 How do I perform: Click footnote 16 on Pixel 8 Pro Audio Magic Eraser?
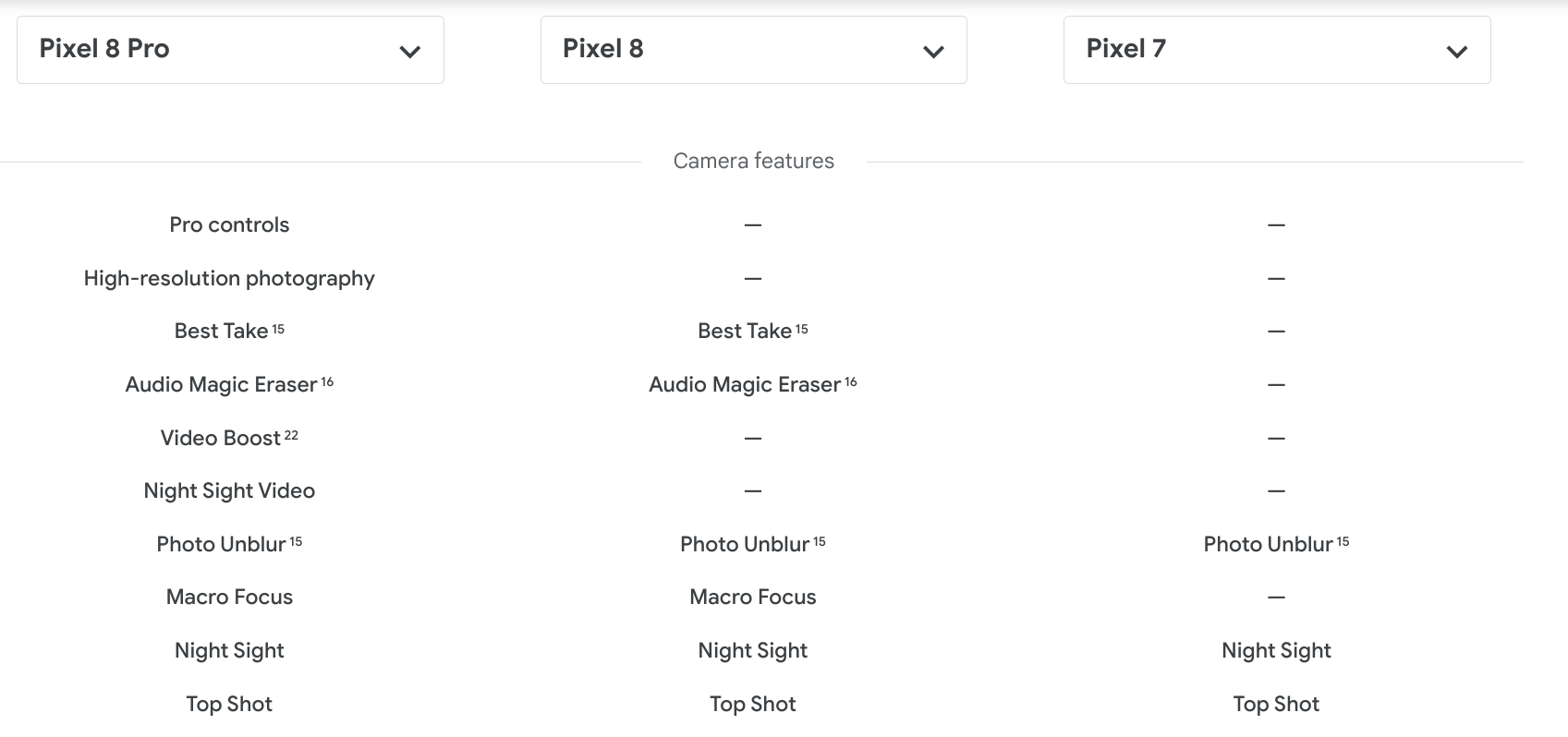click(x=327, y=381)
